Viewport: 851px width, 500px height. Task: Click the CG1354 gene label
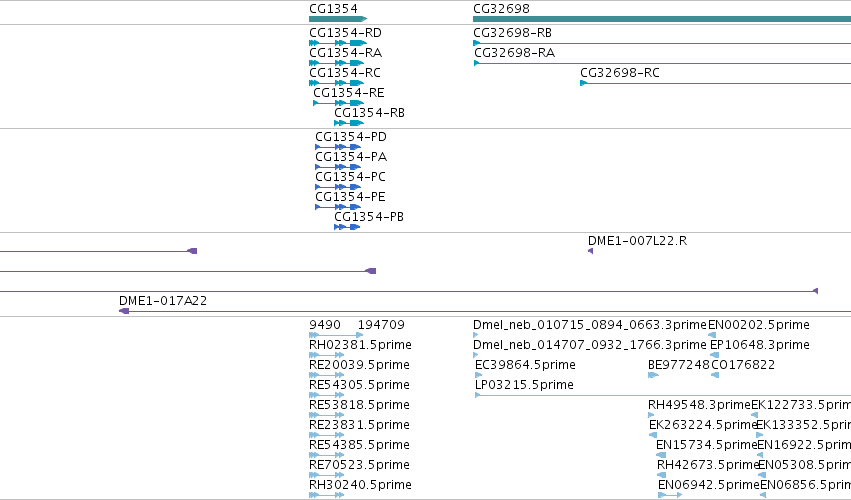(x=333, y=9)
